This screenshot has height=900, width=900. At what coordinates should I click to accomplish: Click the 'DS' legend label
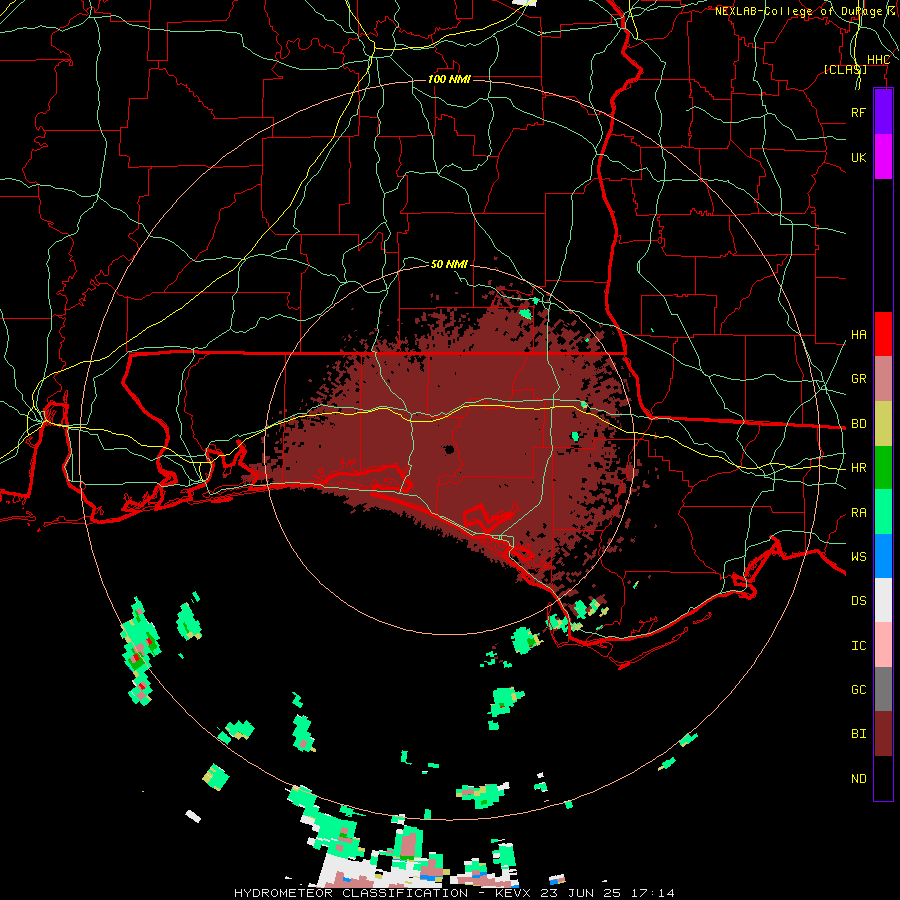click(x=858, y=601)
